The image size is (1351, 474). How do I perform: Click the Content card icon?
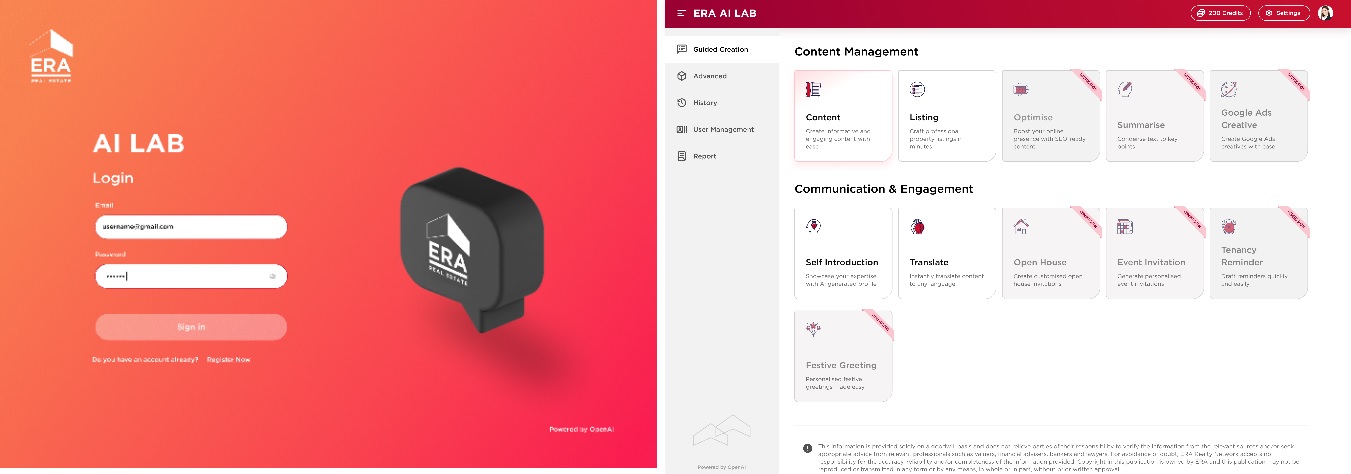(814, 90)
